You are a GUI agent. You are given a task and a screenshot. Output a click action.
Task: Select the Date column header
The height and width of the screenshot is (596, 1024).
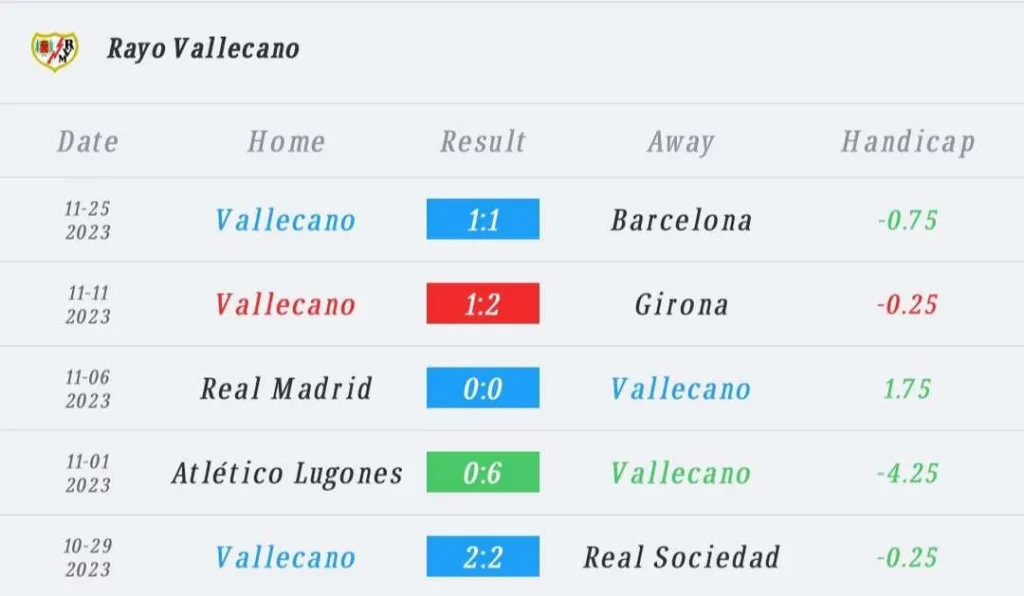click(x=88, y=142)
